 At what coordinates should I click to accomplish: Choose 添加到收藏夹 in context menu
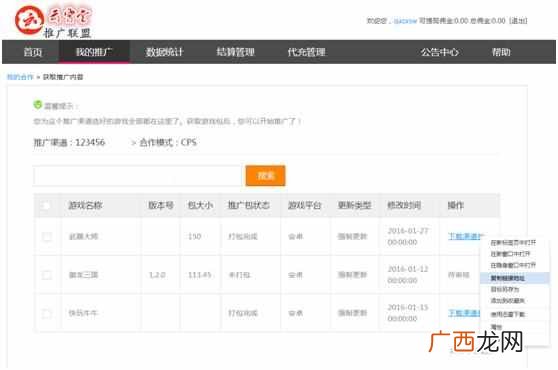click(507, 301)
